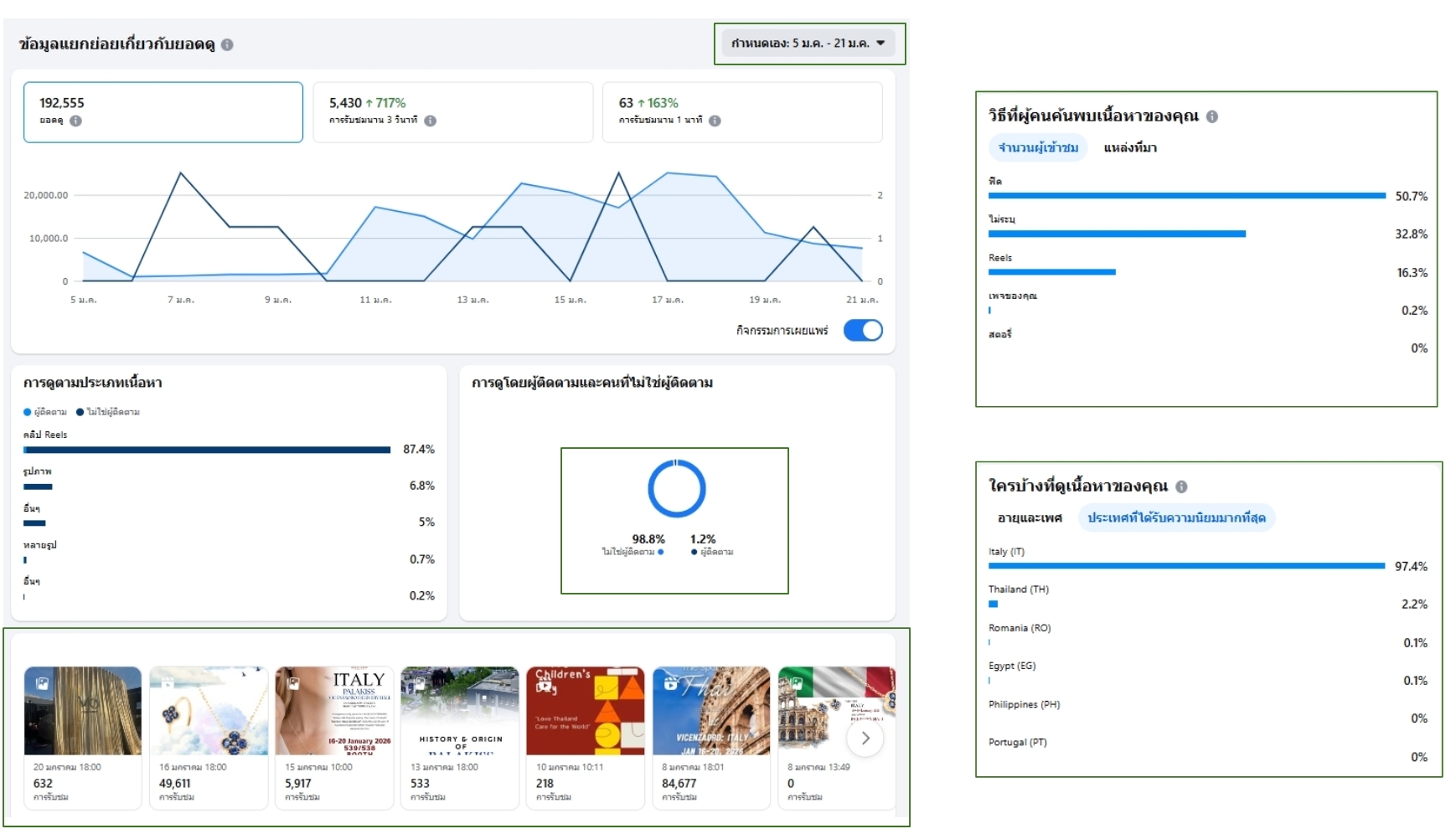Open the date range dropdown 5 ม.ค. - 21 ม.ค.

pos(808,44)
